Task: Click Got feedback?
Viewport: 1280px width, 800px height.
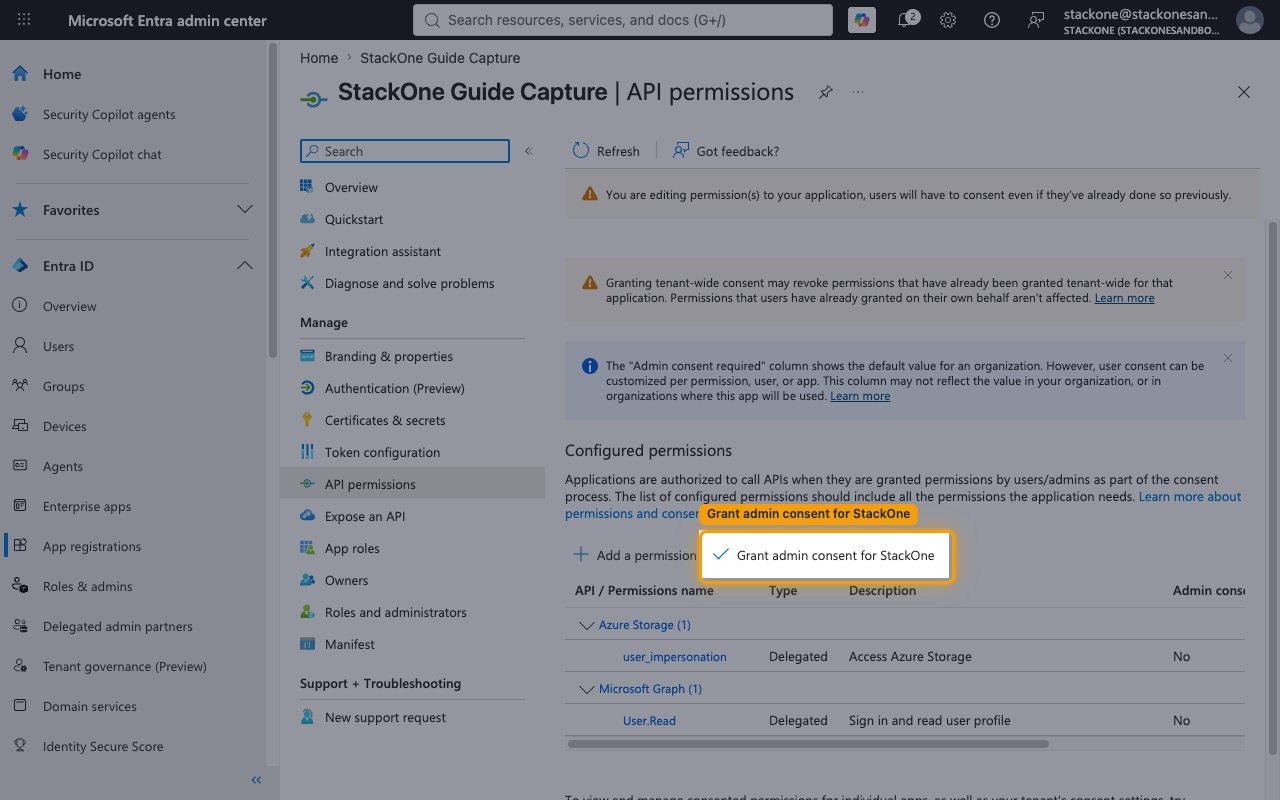Action: [x=726, y=151]
